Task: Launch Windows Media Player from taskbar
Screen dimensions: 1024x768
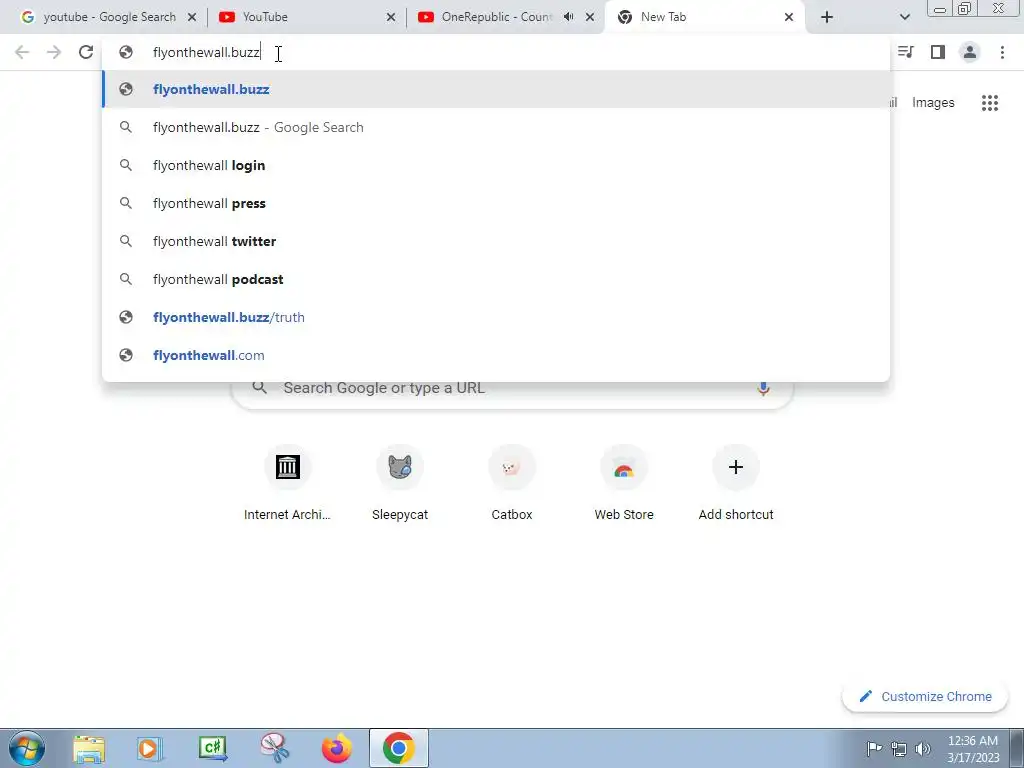Action: pos(150,748)
